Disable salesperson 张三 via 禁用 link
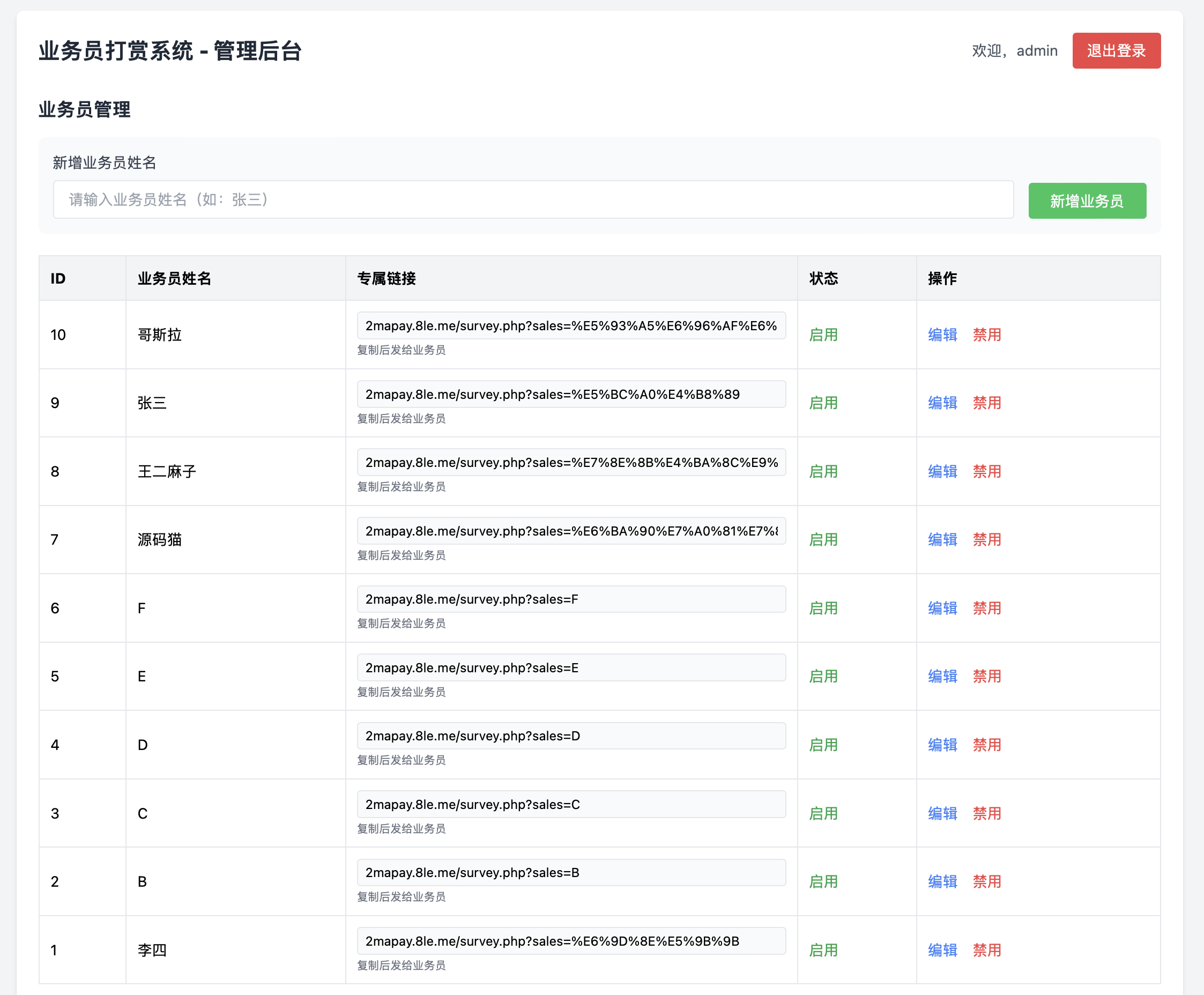The width and height of the screenshot is (1204, 995). point(987,403)
